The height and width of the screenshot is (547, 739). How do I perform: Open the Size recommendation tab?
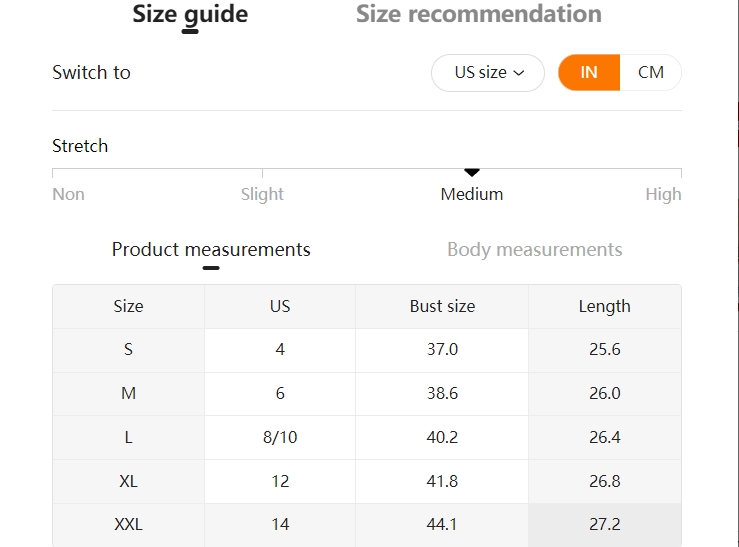tap(478, 14)
